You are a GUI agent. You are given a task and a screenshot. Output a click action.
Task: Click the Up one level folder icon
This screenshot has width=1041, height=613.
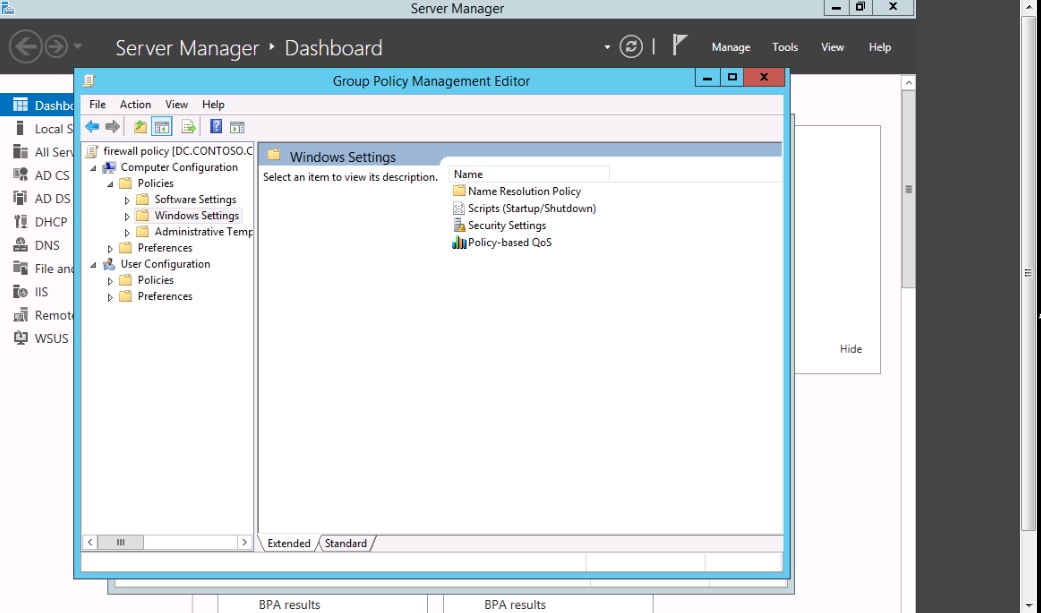coord(140,126)
